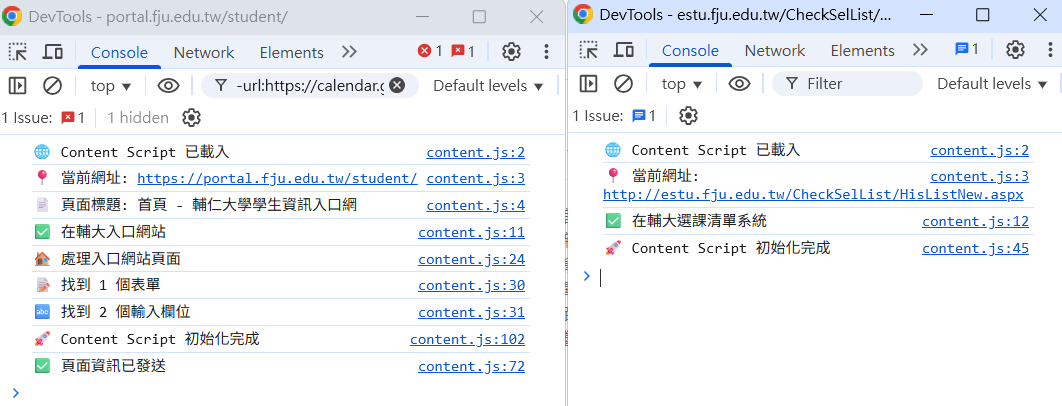The height and width of the screenshot is (406, 1062).
Task: Click inspect element picker in left DevTools
Action: [x=18, y=52]
